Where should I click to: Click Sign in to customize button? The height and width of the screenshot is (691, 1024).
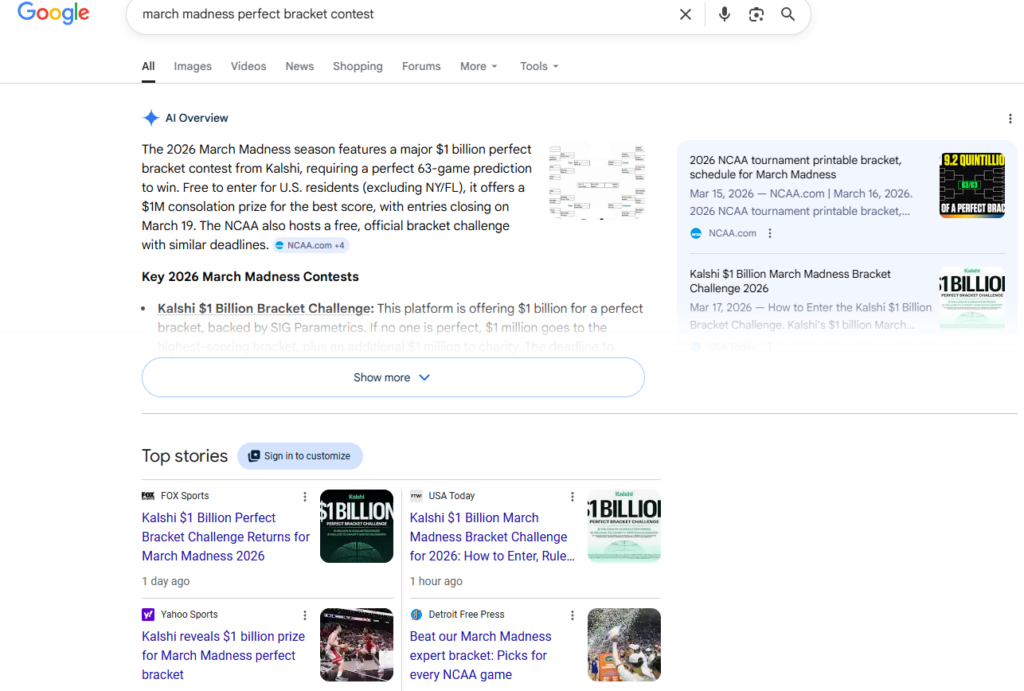pyautogui.click(x=300, y=456)
